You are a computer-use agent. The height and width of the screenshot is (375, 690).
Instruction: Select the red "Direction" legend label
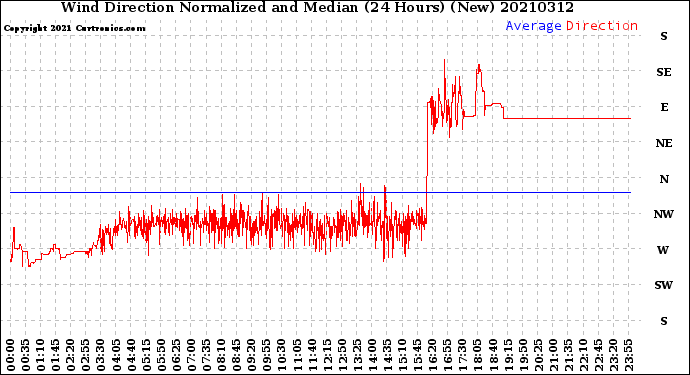click(602, 26)
